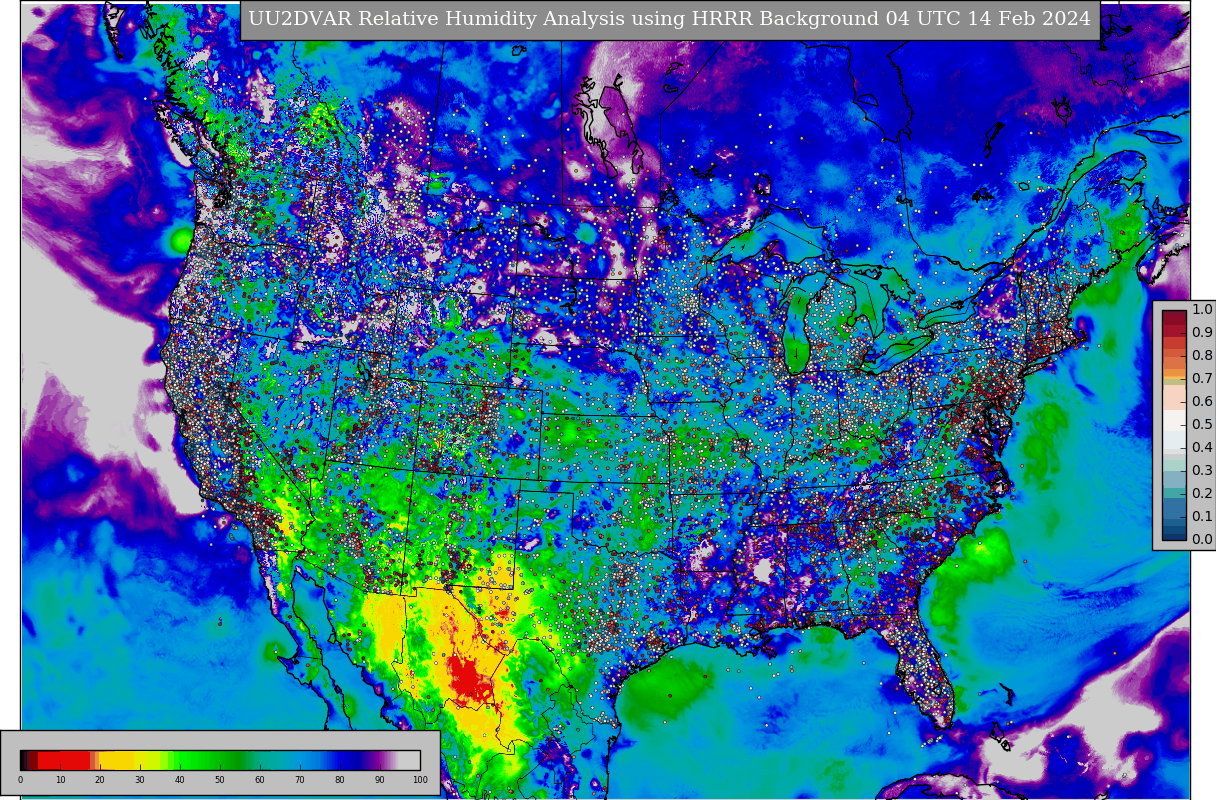Click the 100 label on humidity colorbar

pyautogui.click(x=420, y=780)
